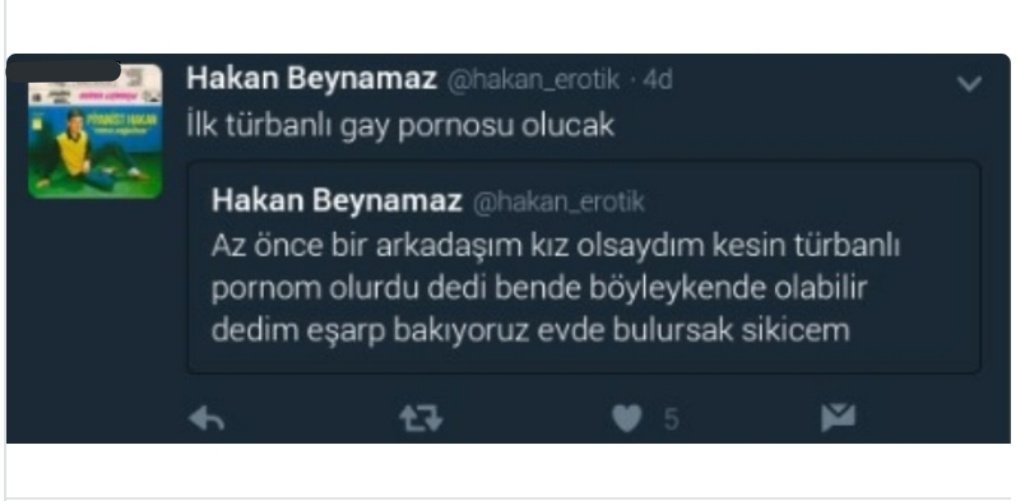Click the black redaction bar above avatar
Viewport: 1024px width, 501px height.
click(64, 71)
